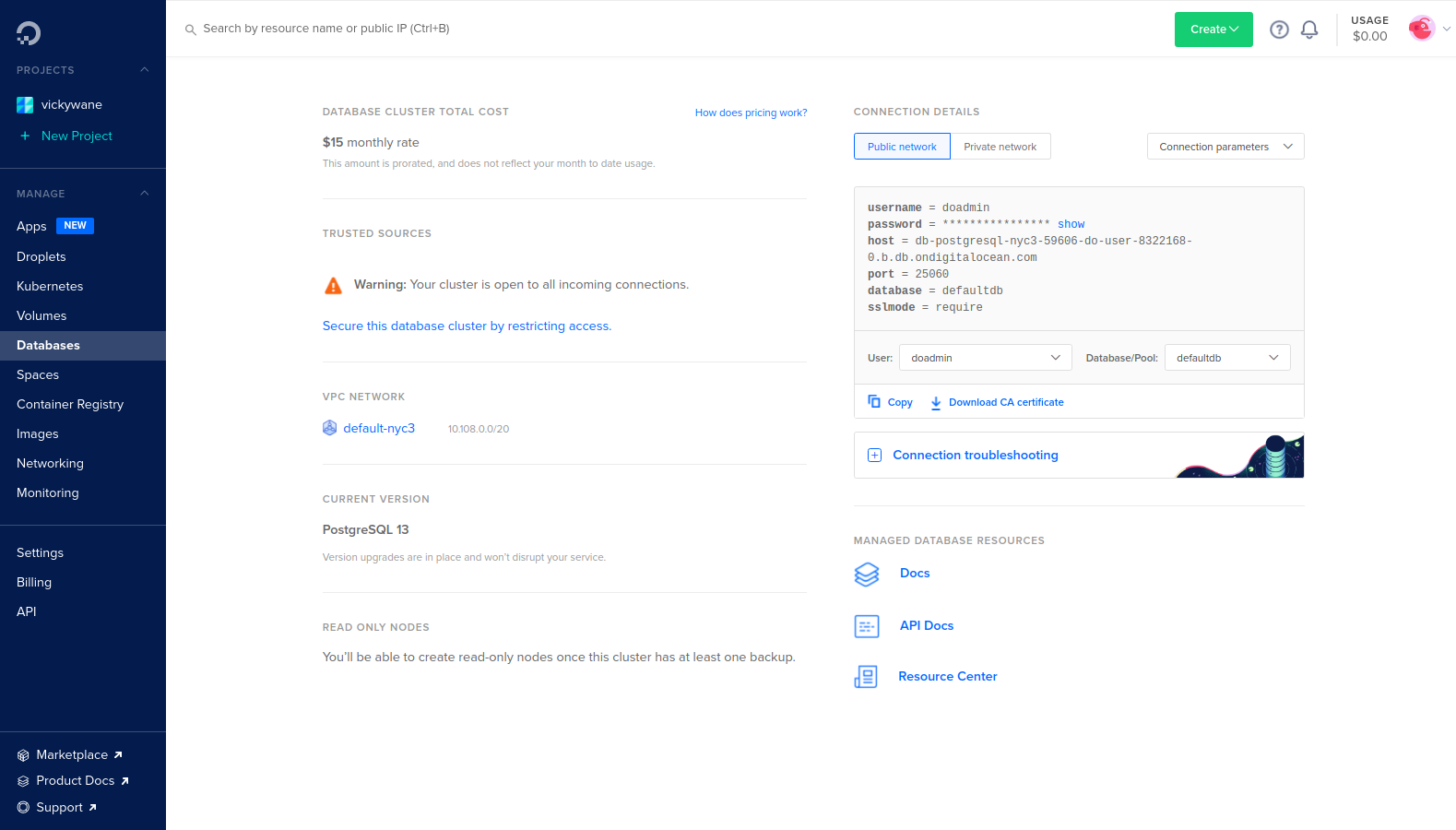Screen dimensions: 1456x830
Task: Click the download arrow icon for CA certificate
Action: pos(936,403)
